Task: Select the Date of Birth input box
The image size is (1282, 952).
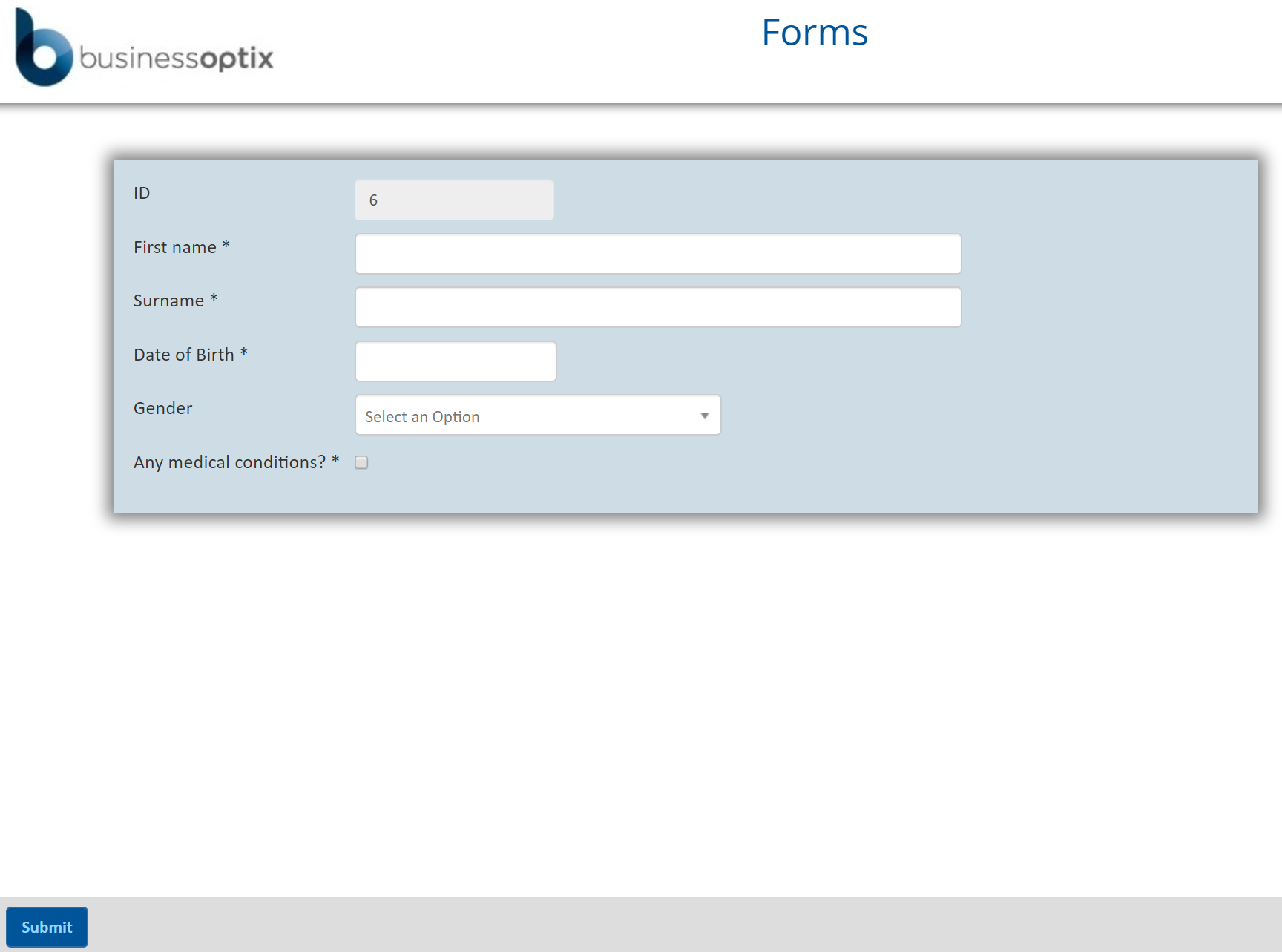Action: (456, 361)
